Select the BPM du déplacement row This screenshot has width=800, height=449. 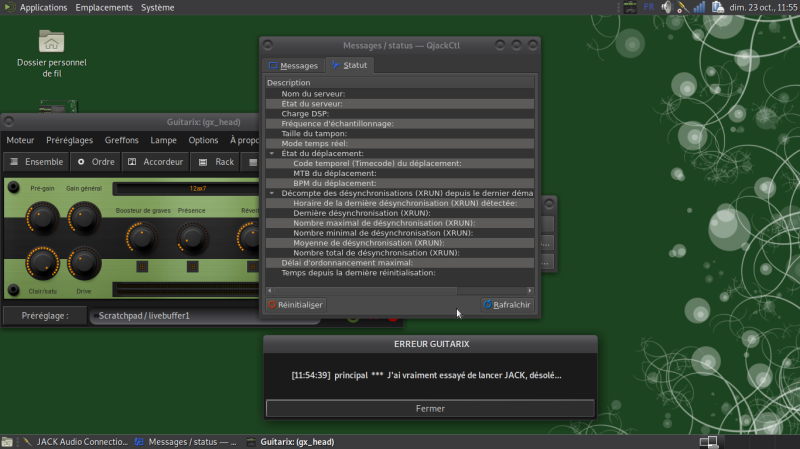[x=399, y=183]
